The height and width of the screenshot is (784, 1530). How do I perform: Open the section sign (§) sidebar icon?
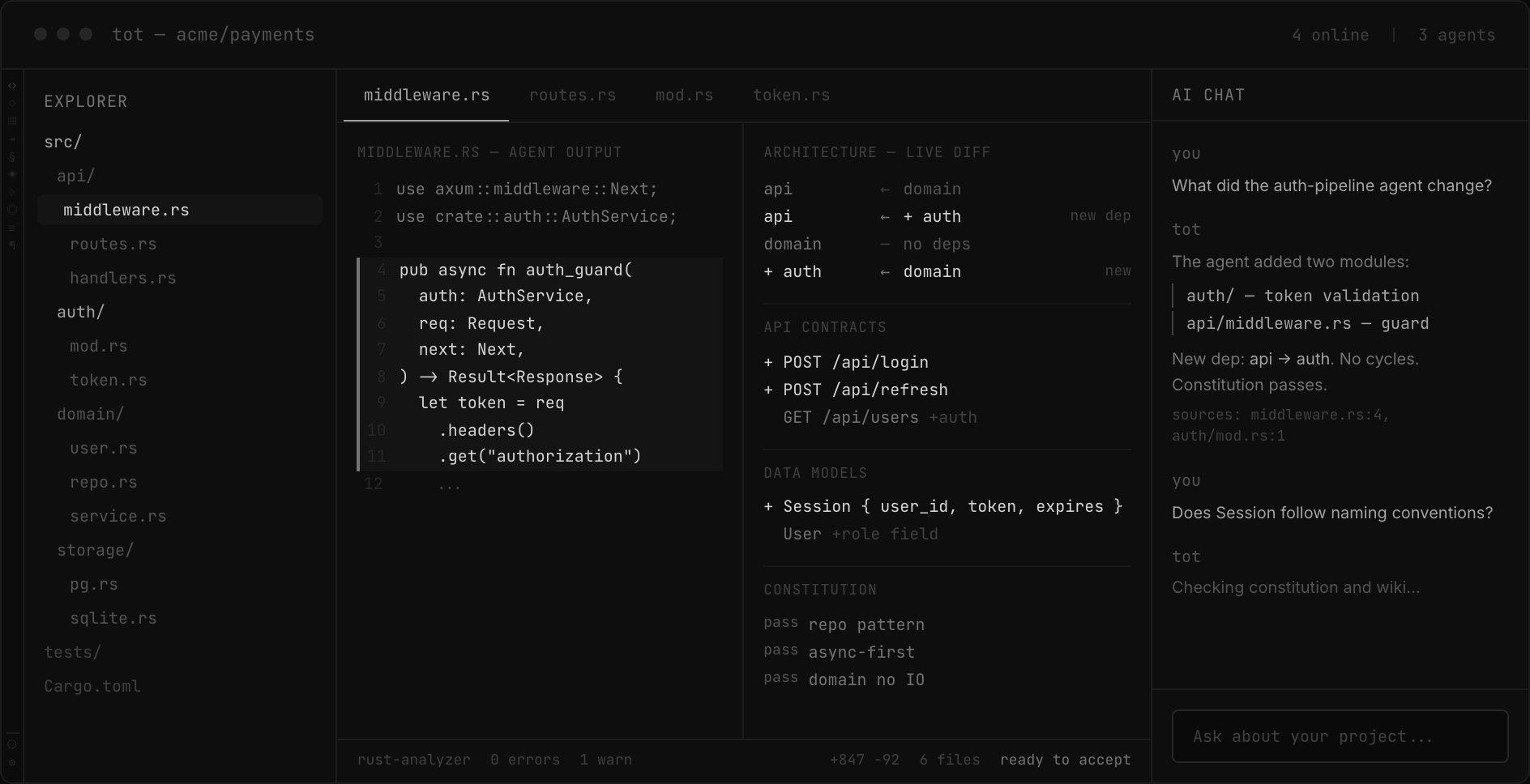click(x=12, y=157)
